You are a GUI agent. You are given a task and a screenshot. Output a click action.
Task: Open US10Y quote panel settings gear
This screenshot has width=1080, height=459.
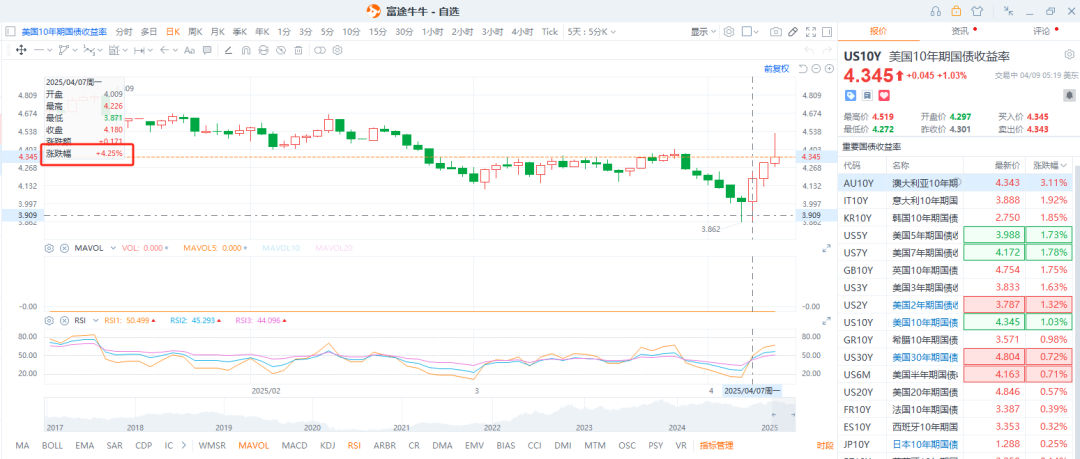[1069, 54]
